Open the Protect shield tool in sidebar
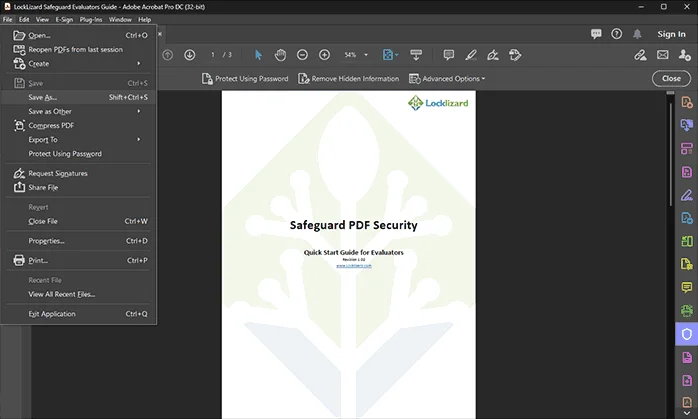698x419 pixels. (687, 334)
